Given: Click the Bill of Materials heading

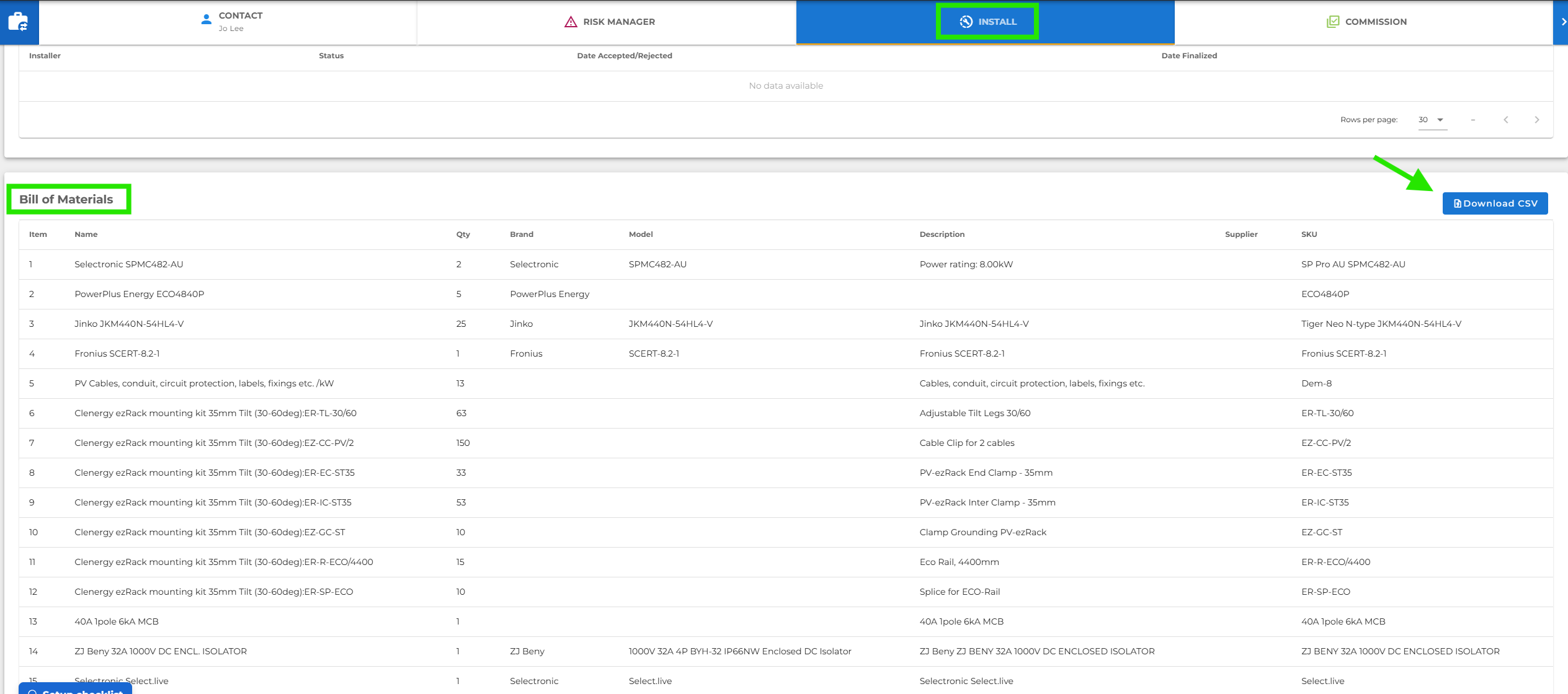Looking at the screenshot, I should click(x=66, y=199).
